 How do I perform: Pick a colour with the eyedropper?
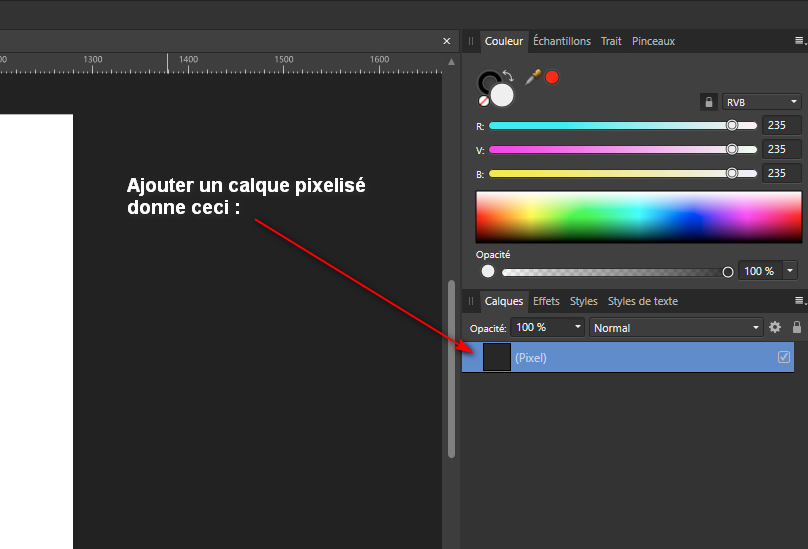(533, 77)
